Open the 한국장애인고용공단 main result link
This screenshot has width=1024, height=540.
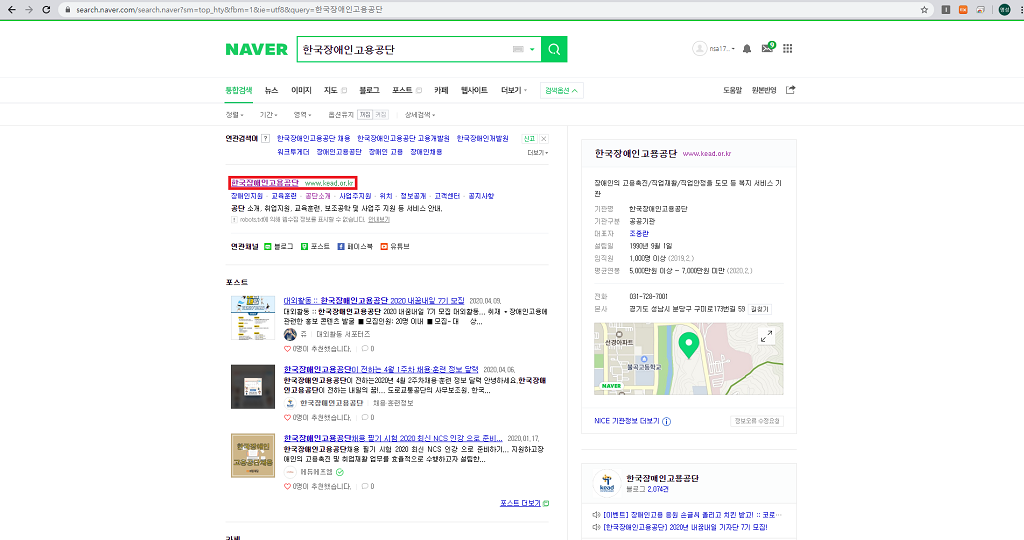click(x=264, y=183)
